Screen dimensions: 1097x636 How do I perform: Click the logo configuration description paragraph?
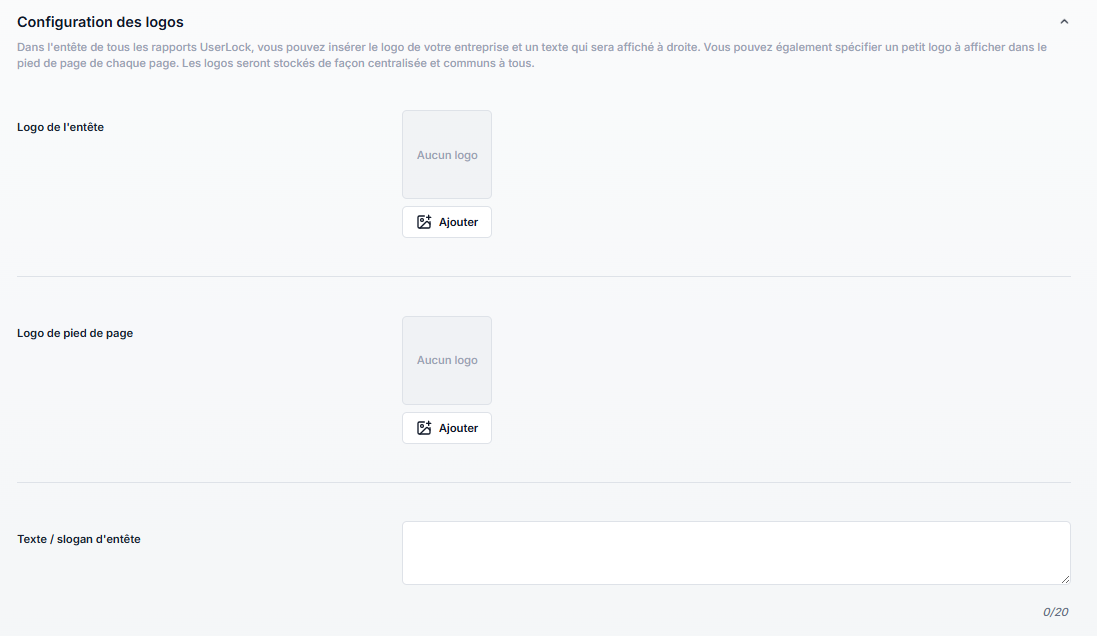point(531,56)
